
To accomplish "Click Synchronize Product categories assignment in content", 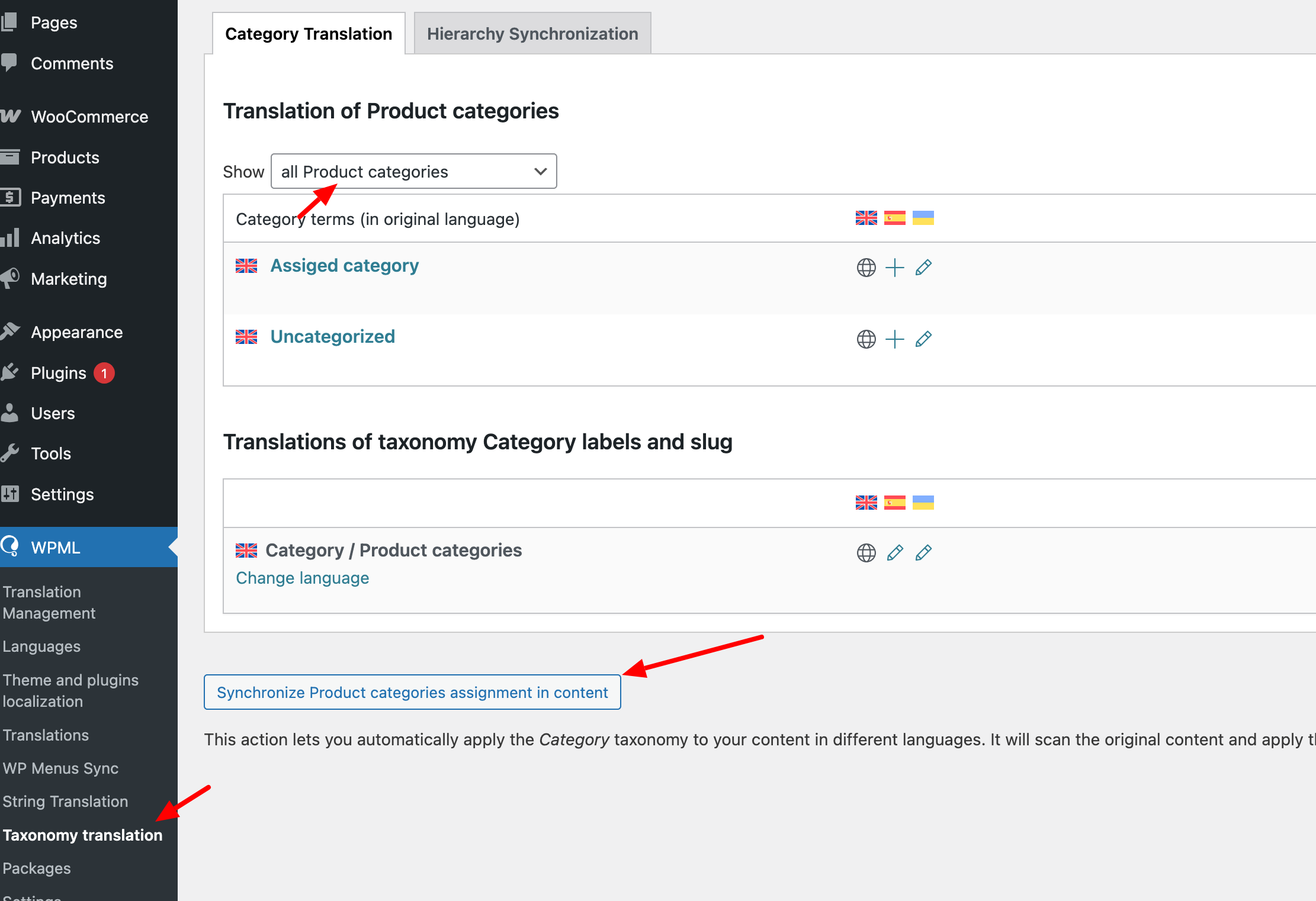I will pyautogui.click(x=412, y=692).
